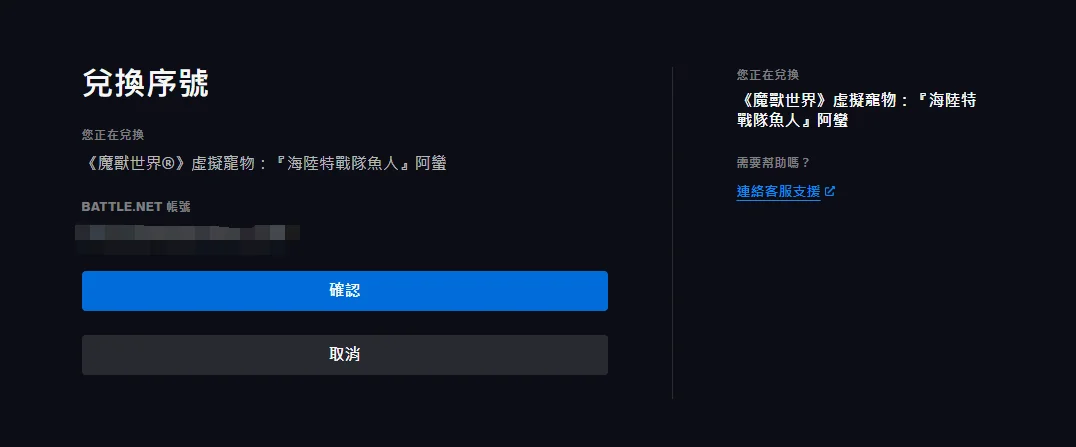1076x447 pixels.
Task: Click 《魔獸世界®》 in the main description
Action: [x=136, y=164]
